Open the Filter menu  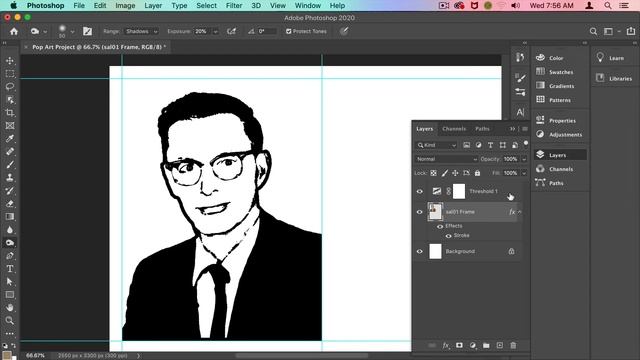[x=234, y=6]
